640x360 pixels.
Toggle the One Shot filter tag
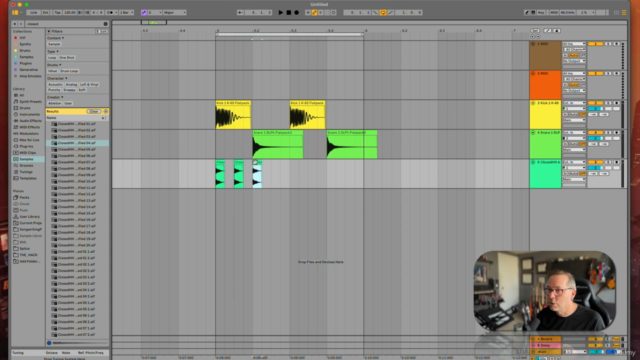coord(67,58)
